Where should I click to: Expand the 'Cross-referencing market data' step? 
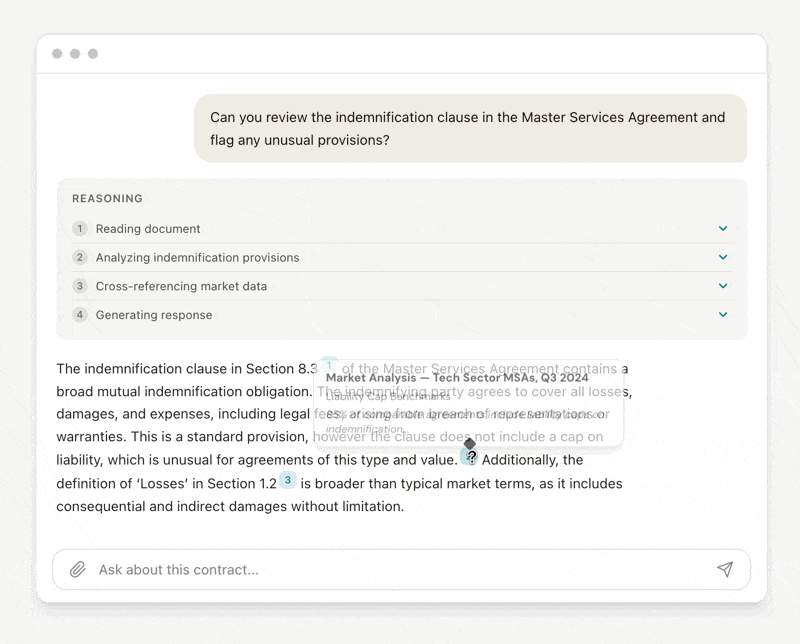pyautogui.click(x=722, y=286)
